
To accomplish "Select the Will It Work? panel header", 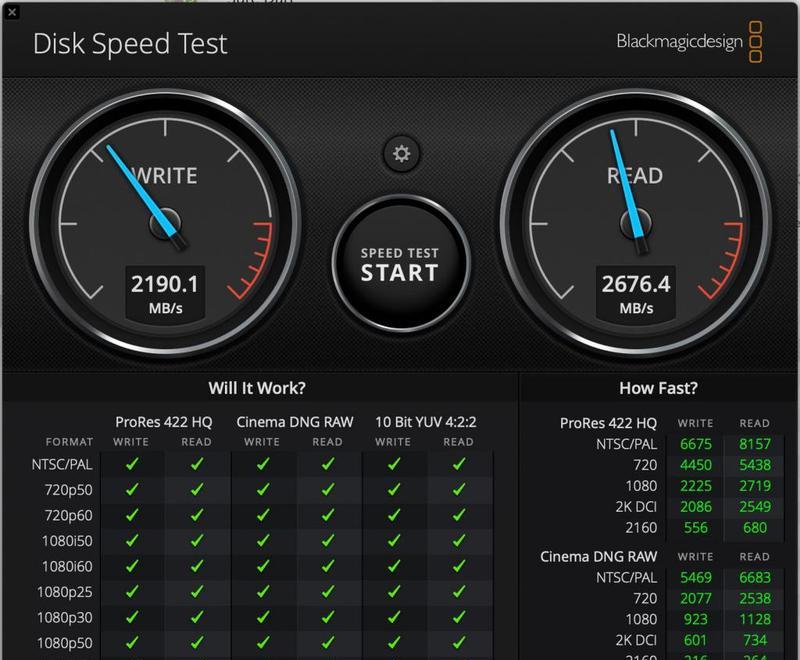I will (x=257, y=388).
